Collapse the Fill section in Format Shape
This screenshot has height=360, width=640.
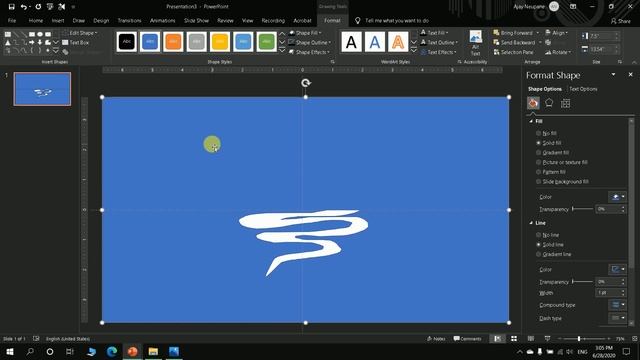531,121
